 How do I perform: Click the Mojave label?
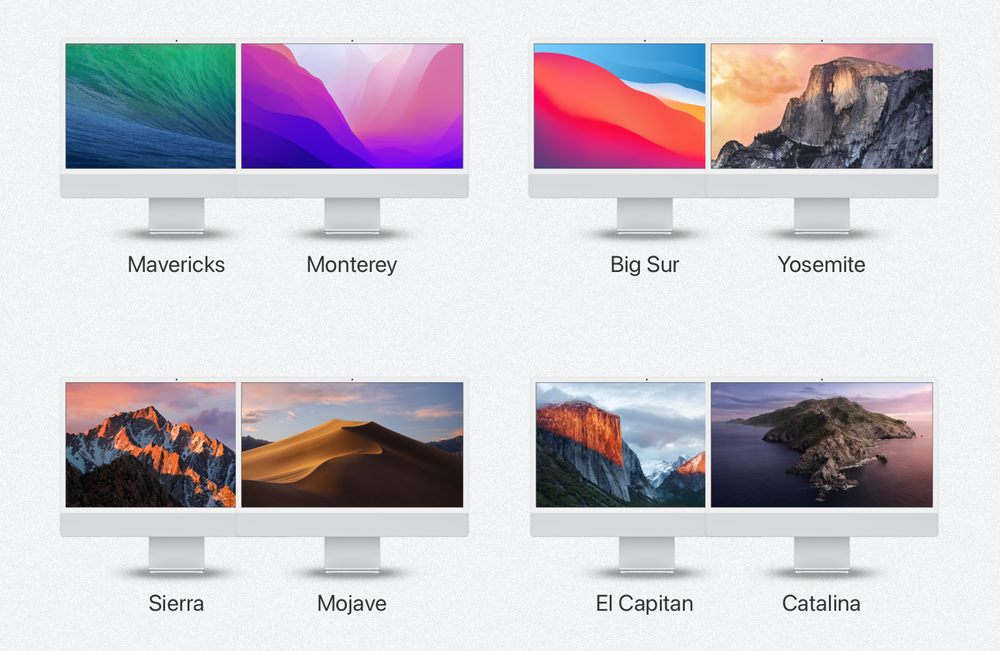tap(352, 603)
